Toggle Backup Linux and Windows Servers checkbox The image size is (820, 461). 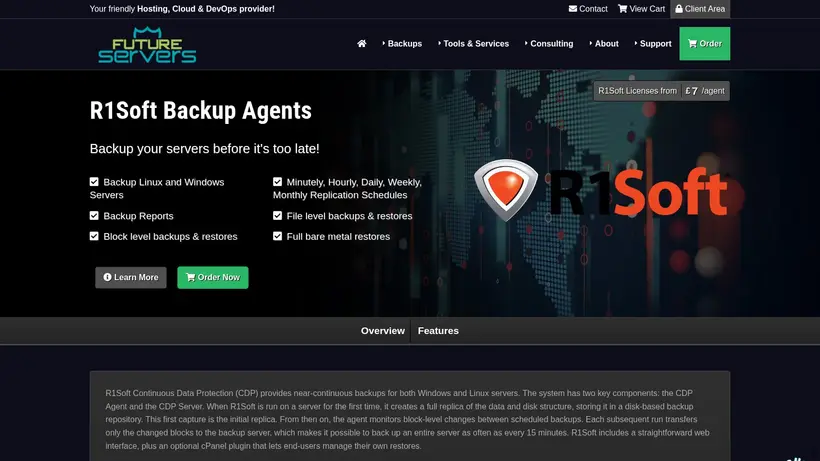pyautogui.click(x=94, y=182)
